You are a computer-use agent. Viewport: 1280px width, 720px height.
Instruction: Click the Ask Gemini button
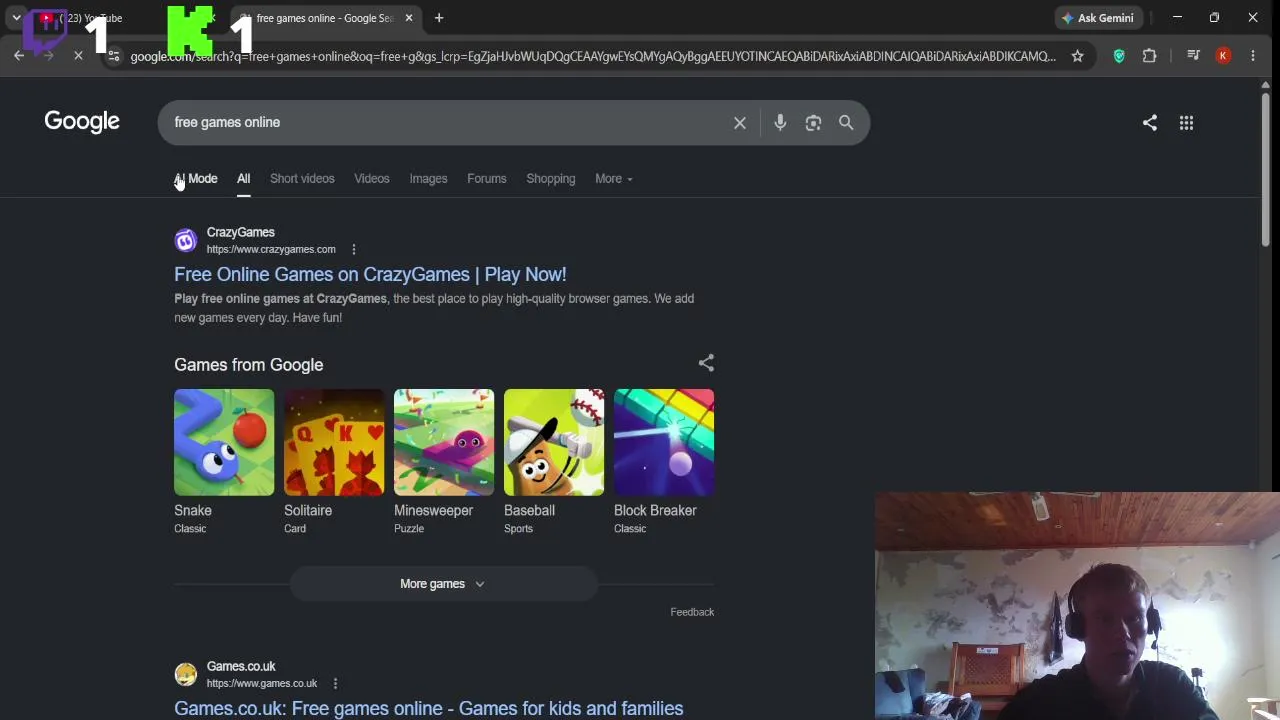(1098, 18)
